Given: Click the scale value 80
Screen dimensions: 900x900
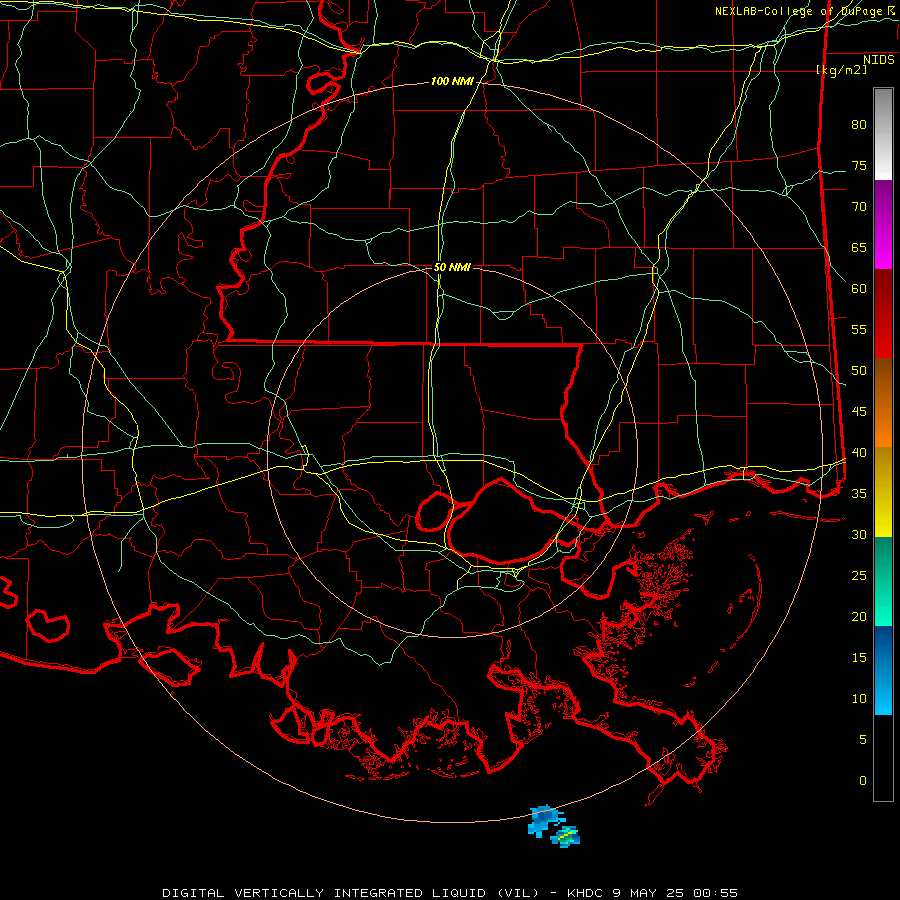Looking at the screenshot, I should pos(859,125).
